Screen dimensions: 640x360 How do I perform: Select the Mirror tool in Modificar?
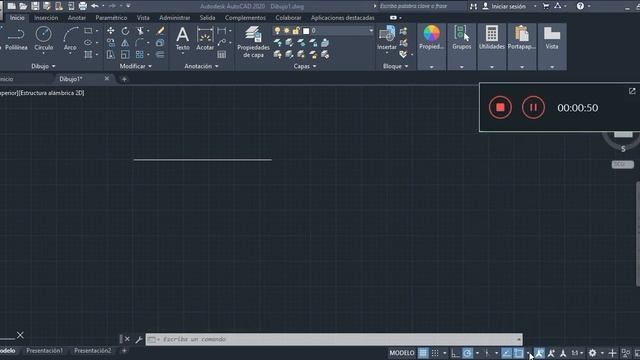125,42
